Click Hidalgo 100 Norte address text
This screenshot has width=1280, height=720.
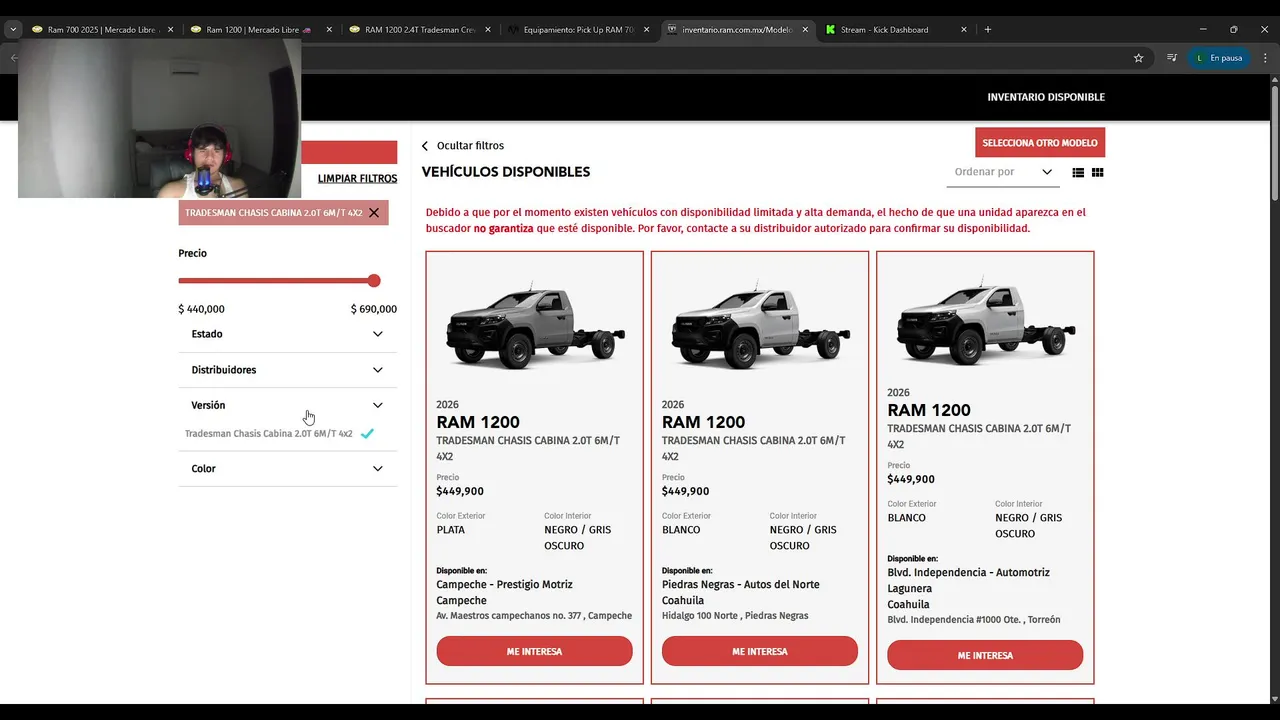(x=735, y=616)
